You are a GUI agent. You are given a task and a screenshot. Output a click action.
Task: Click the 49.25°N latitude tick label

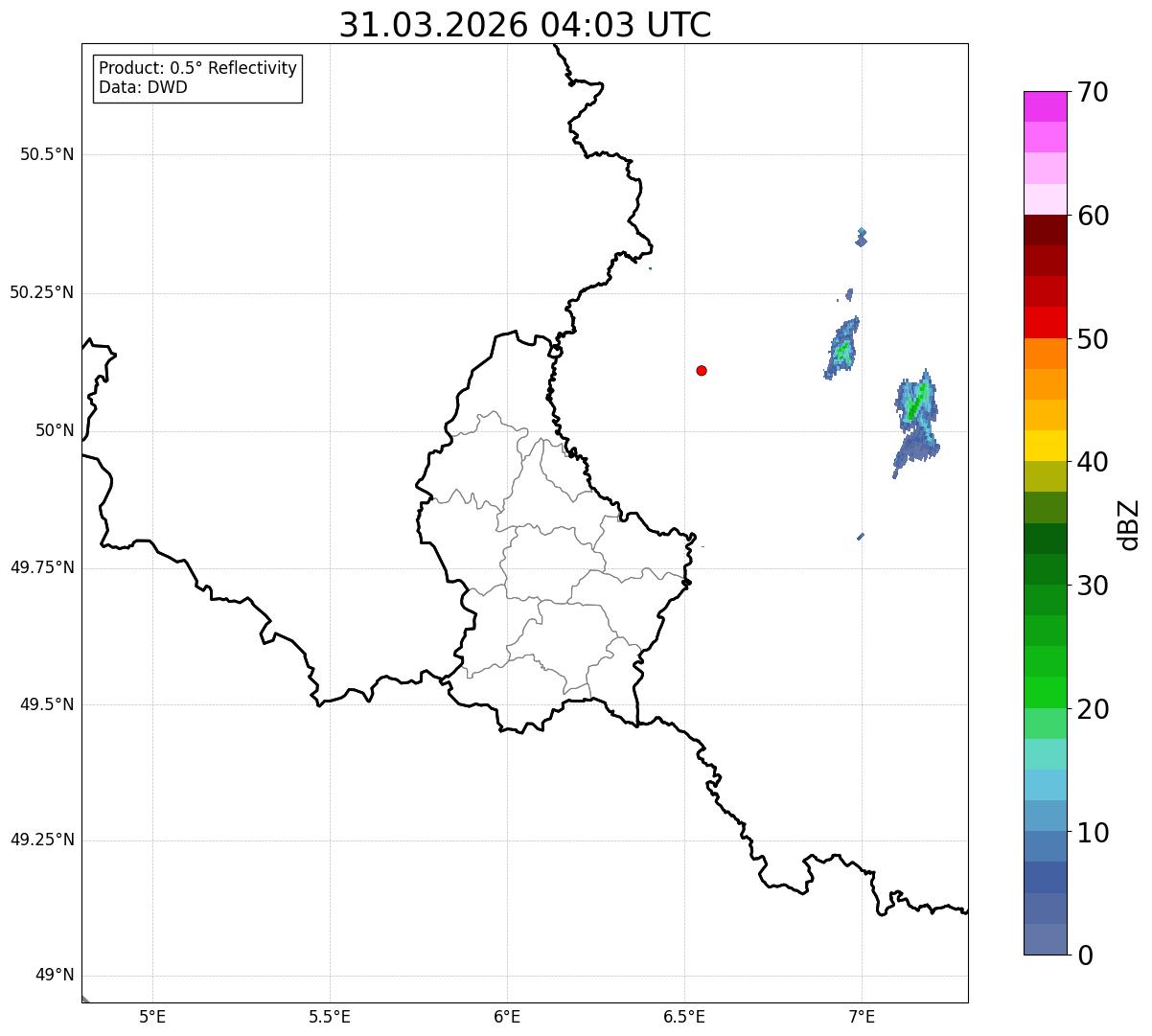coord(42,840)
